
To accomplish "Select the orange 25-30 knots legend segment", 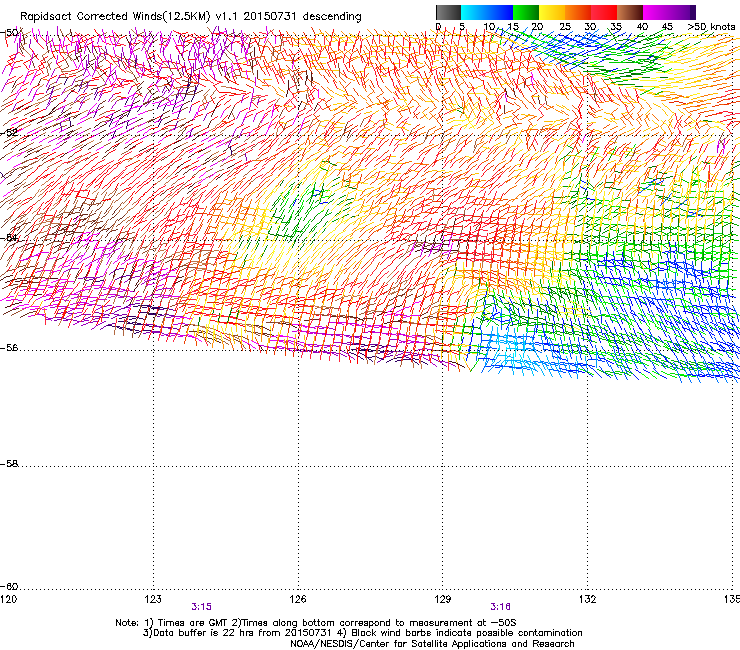I will click(x=578, y=12).
